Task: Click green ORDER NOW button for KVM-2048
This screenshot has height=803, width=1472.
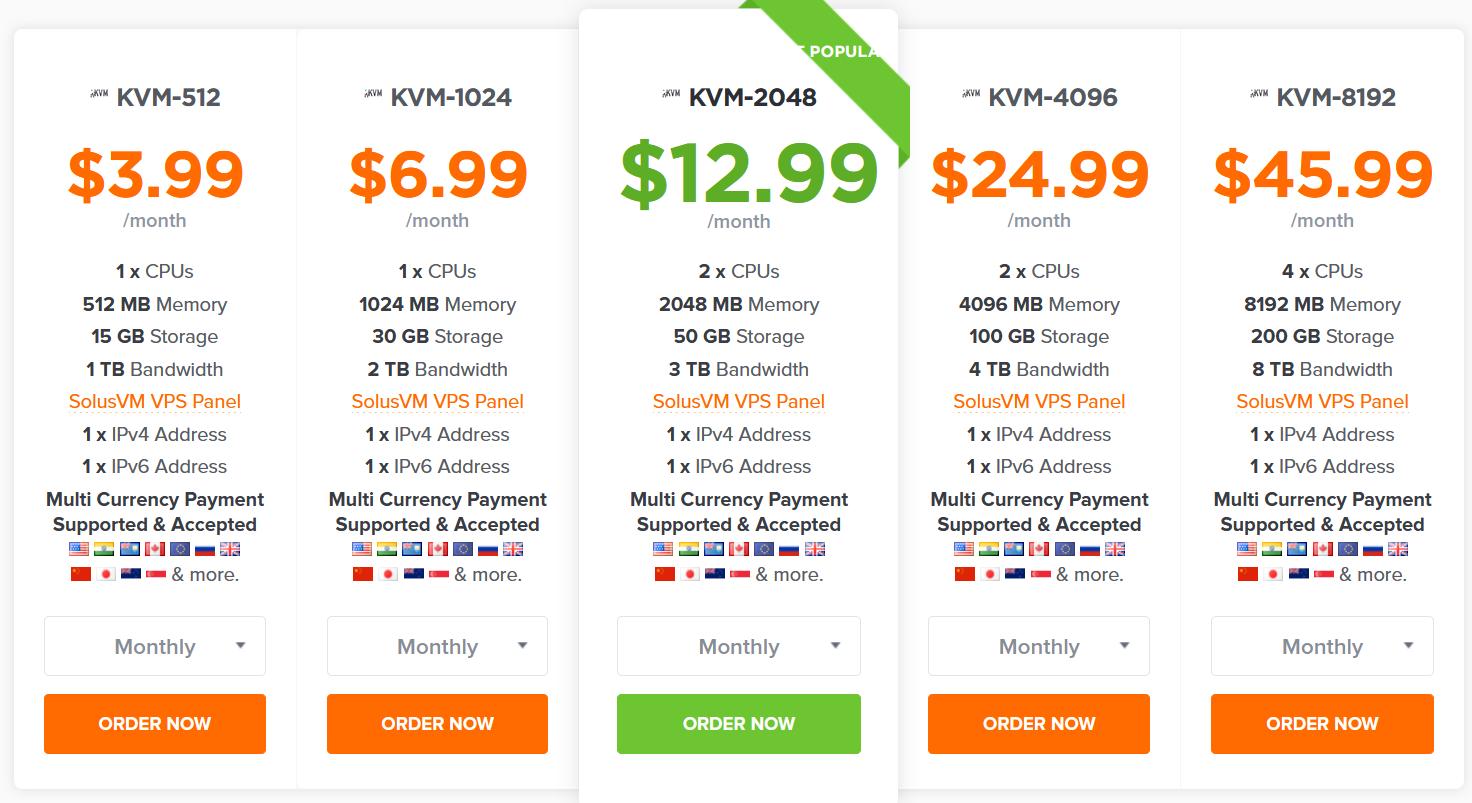Action: point(738,723)
